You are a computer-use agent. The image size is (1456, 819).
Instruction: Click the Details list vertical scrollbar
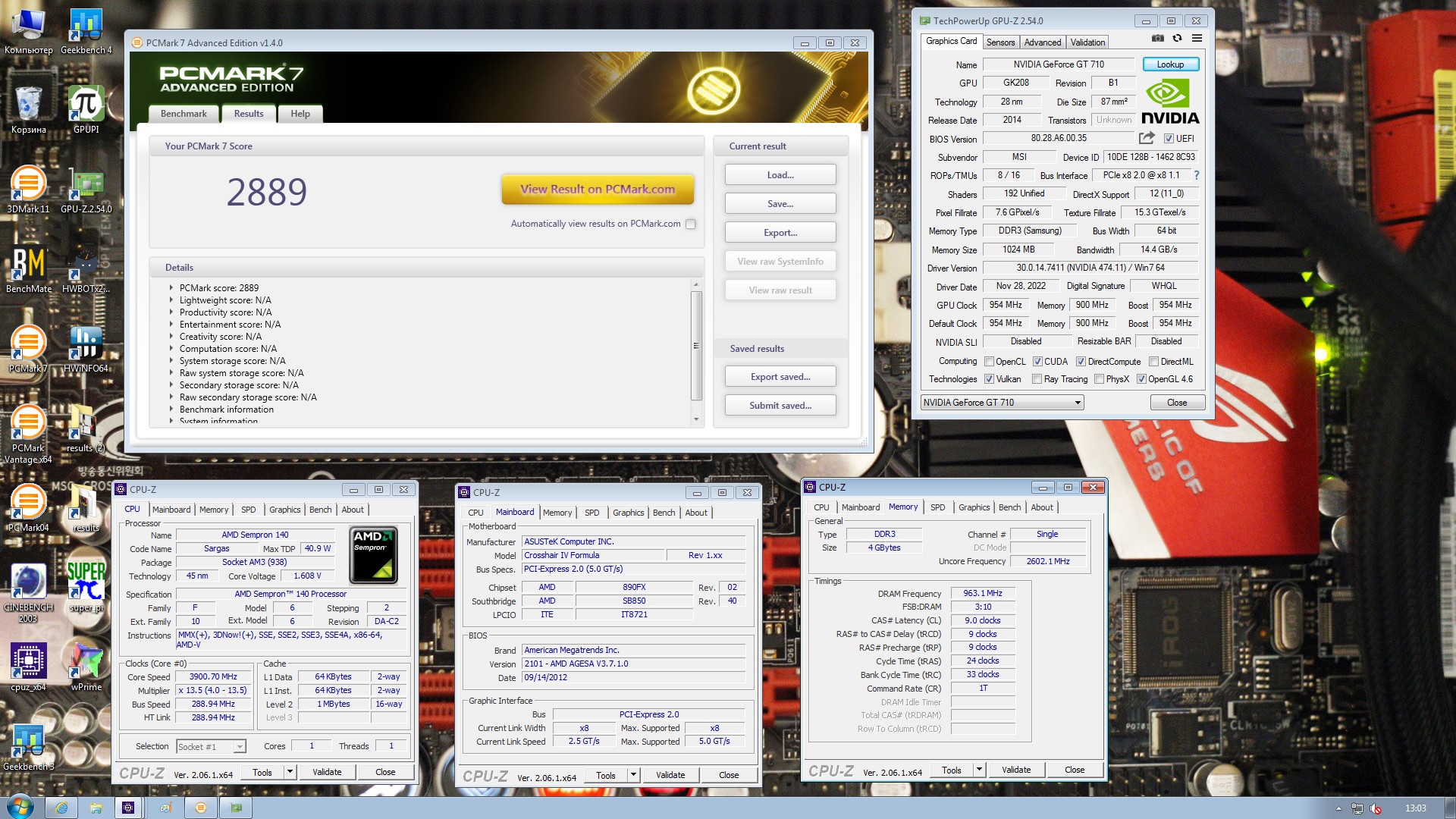(x=696, y=345)
